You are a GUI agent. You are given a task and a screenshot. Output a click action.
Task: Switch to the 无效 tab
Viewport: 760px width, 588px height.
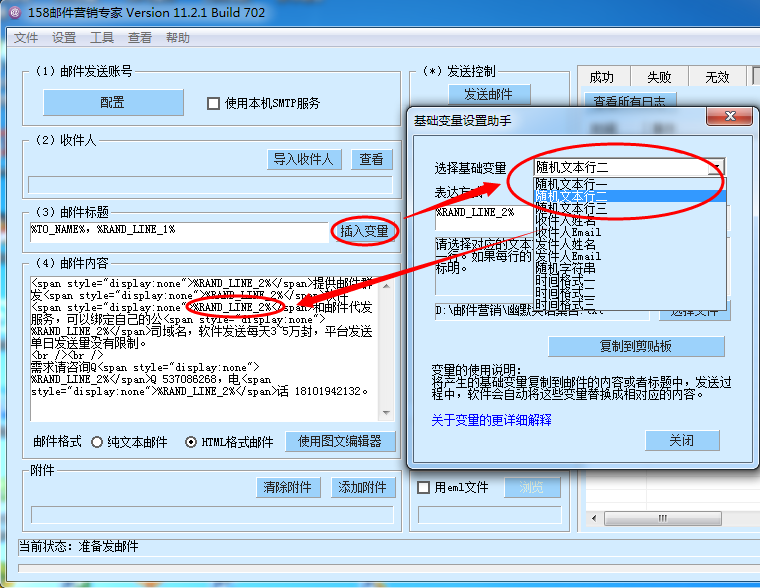click(717, 77)
